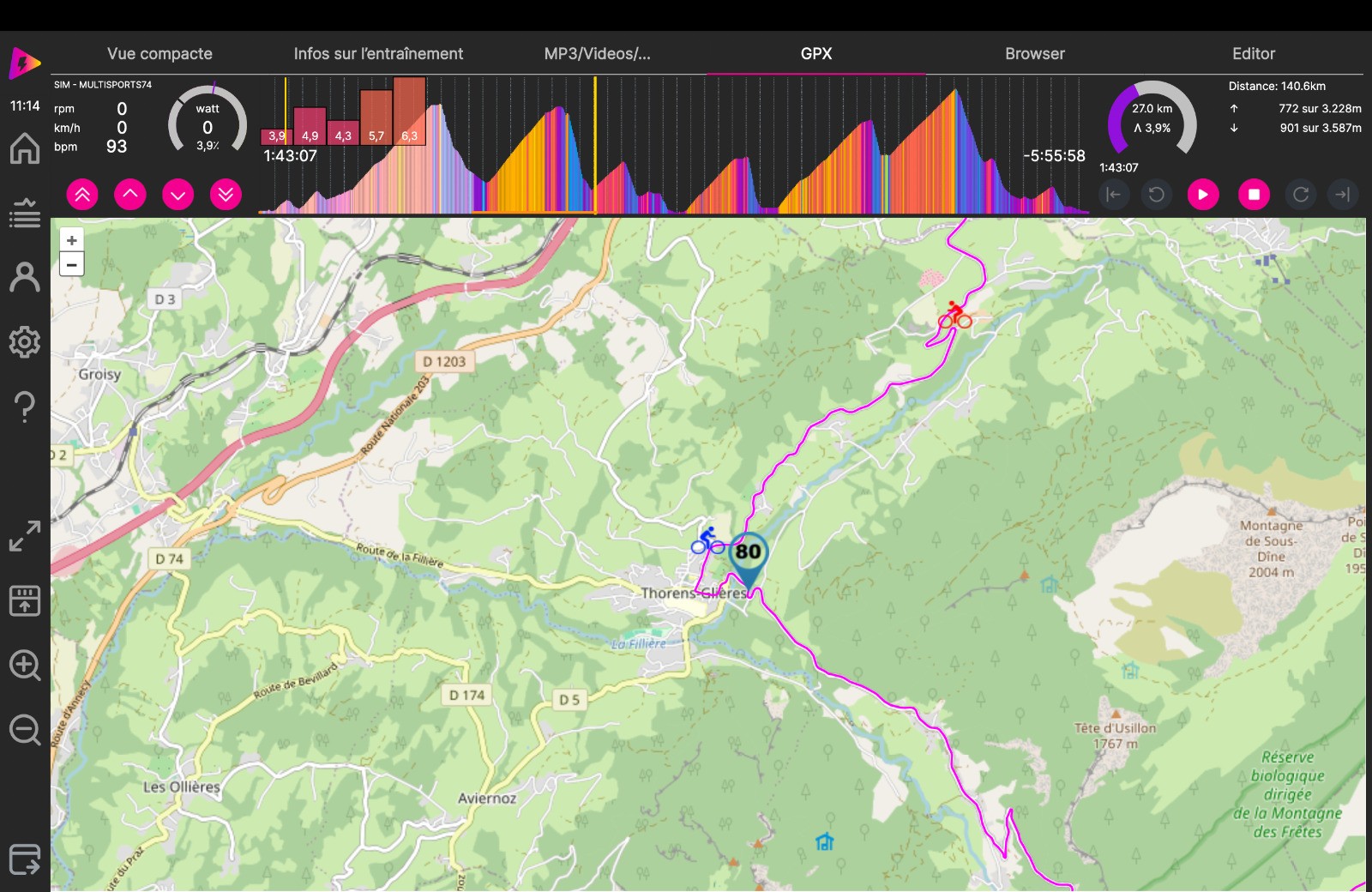Click the 80 km marker pin on map

pos(748,557)
